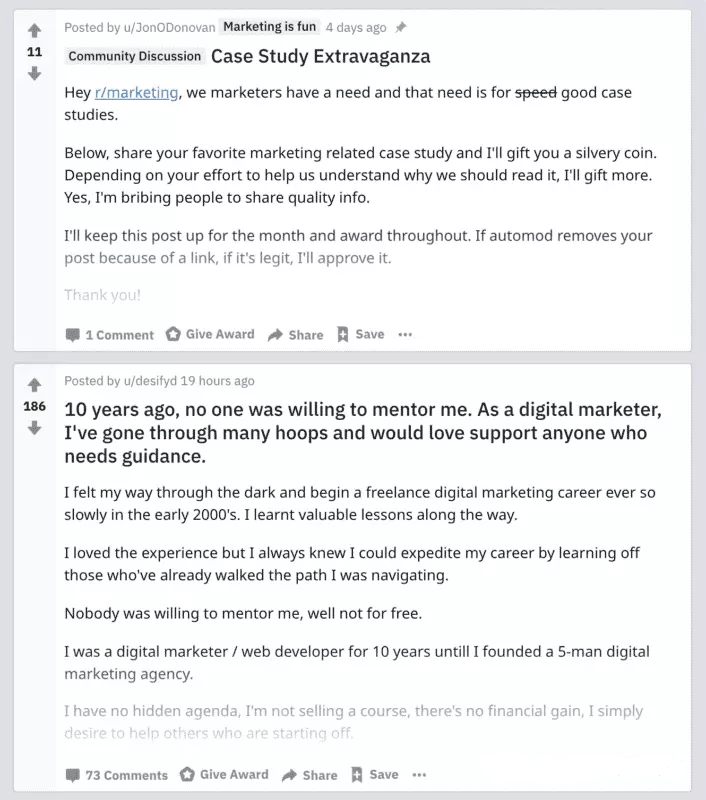Save the post by u/desifyd
Image resolution: width=706 pixels, height=800 pixels.
coord(375,774)
